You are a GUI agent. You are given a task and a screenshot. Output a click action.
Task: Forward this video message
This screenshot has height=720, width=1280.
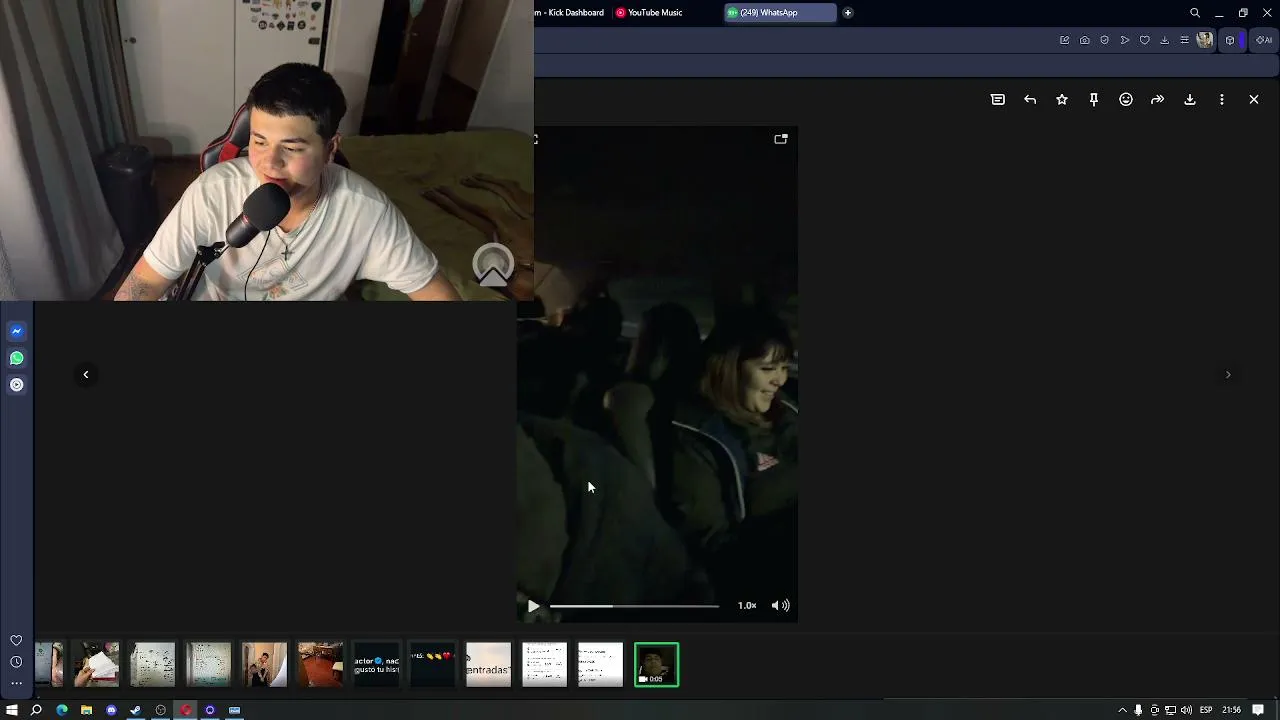tap(1158, 100)
